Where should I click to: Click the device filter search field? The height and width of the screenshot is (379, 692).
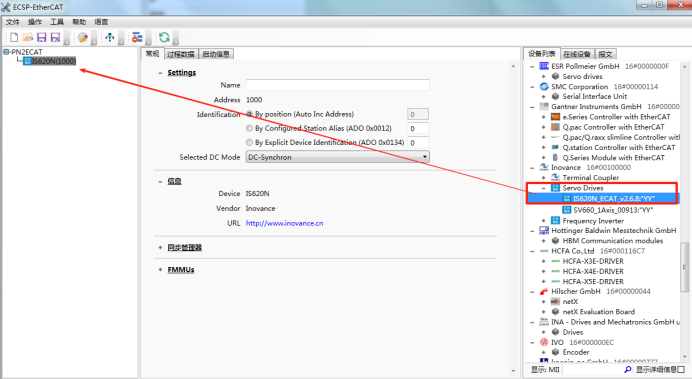(x=592, y=369)
